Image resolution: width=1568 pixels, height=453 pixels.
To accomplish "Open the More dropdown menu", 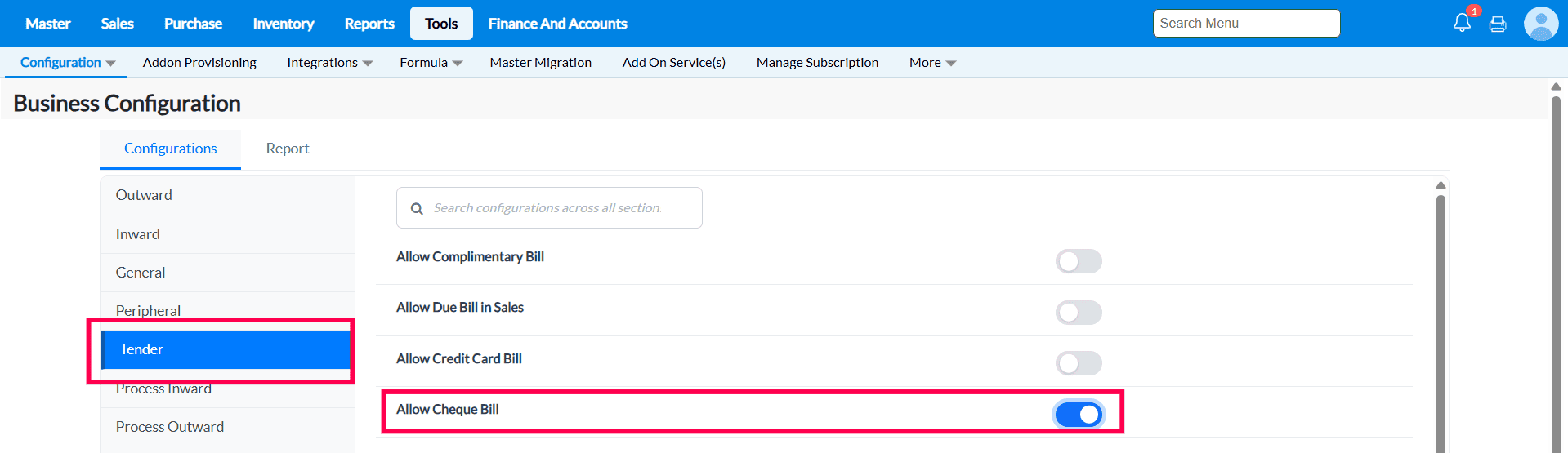I will click(932, 63).
